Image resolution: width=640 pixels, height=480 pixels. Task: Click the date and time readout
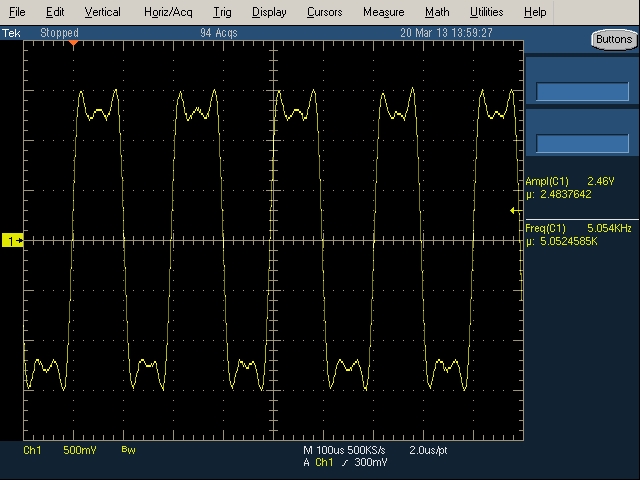[446, 33]
